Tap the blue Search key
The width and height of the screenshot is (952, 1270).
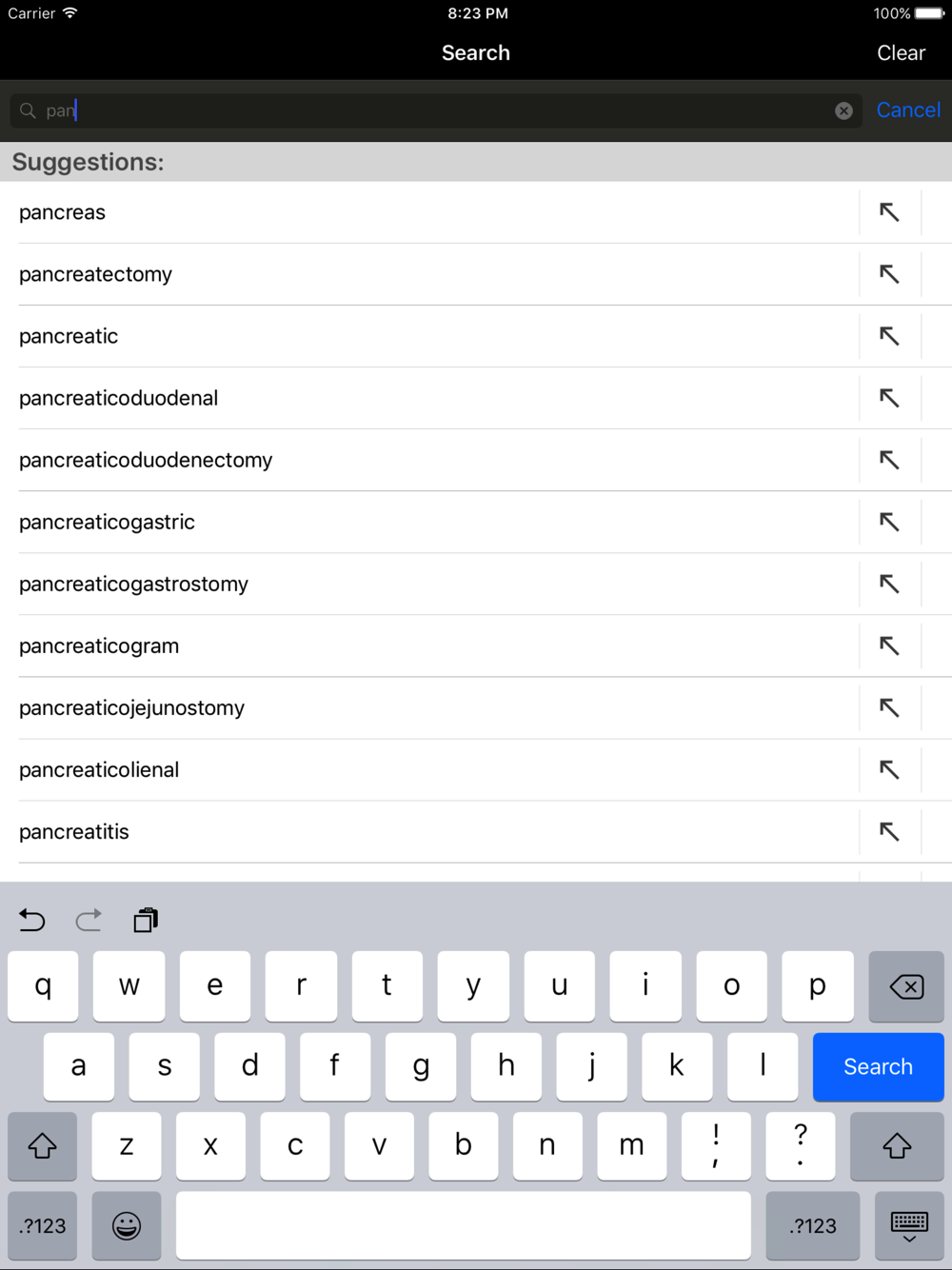click(878, 1066)
